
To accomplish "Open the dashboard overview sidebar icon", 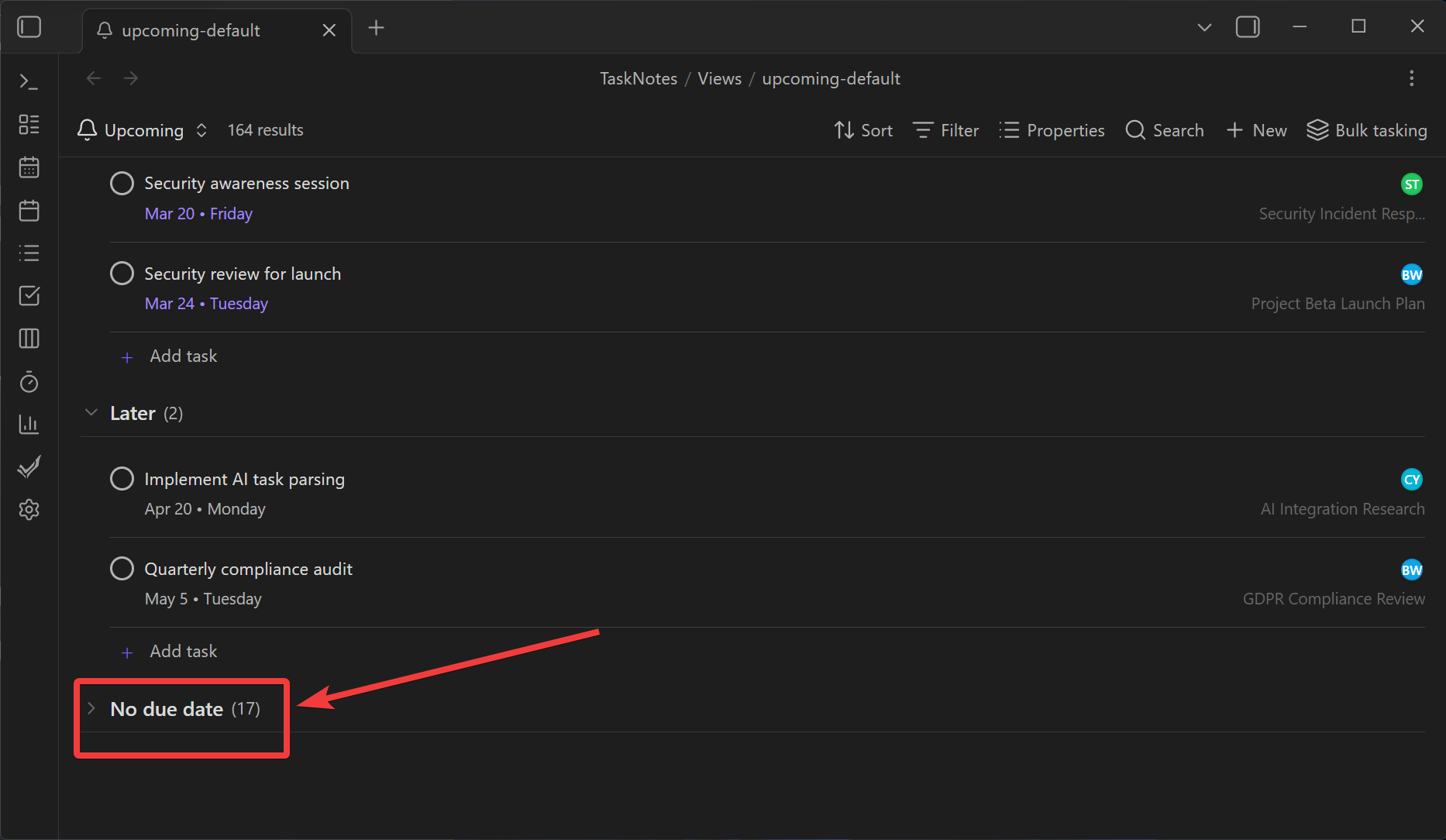I will tap(29, 124).
